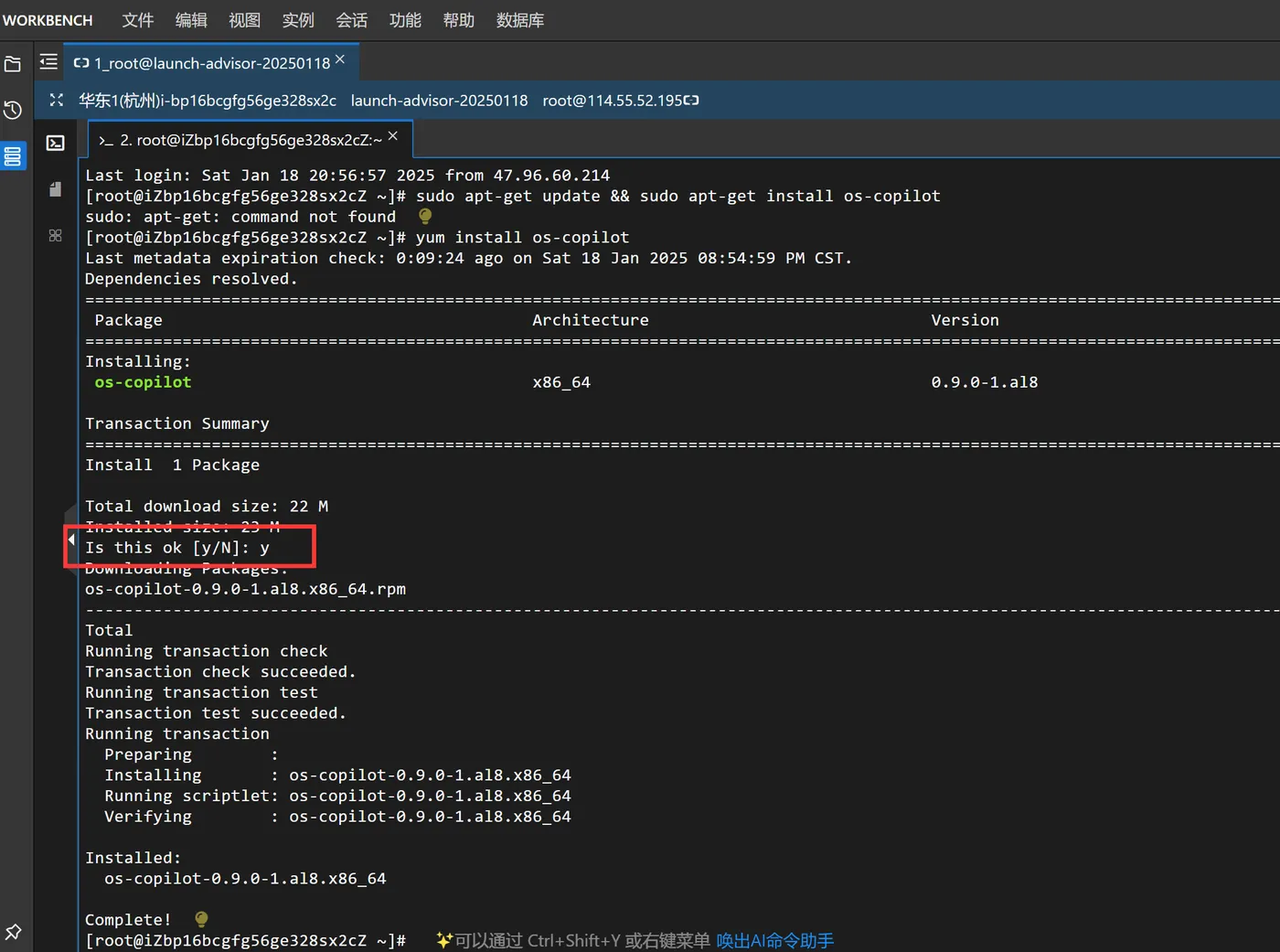The height and width of the screenshot is (952, 1280).
Task: Click the WORKBENCH logo text
Action: coord(48,20)
